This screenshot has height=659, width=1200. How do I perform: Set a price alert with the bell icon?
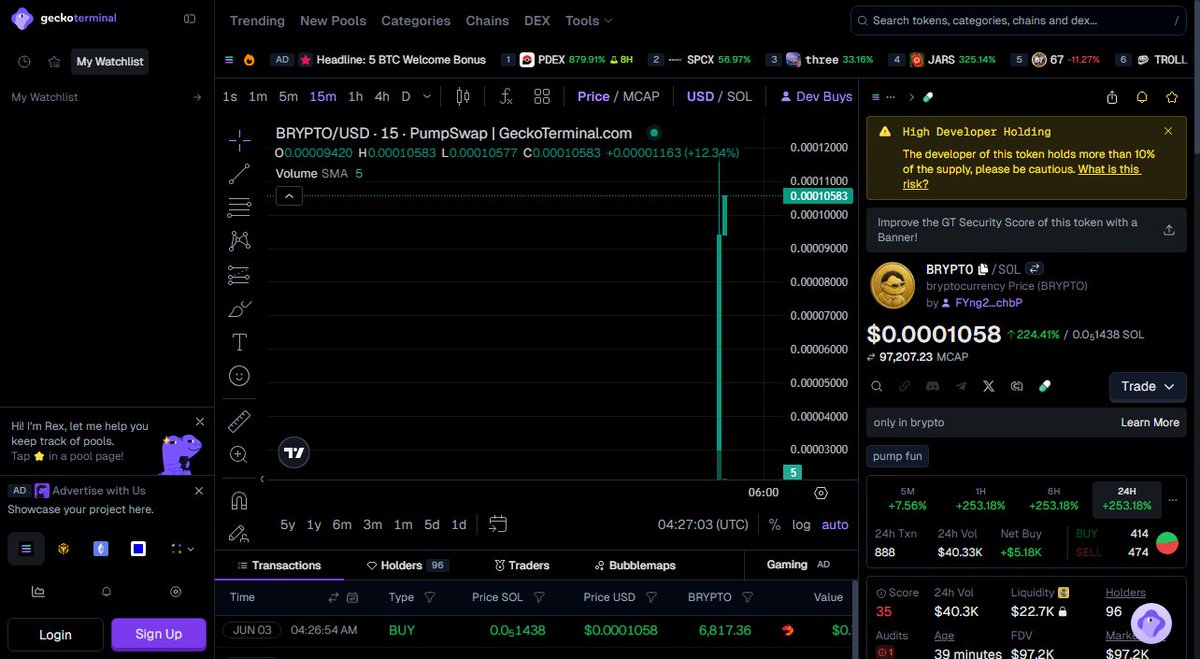tap(1142, 97)
